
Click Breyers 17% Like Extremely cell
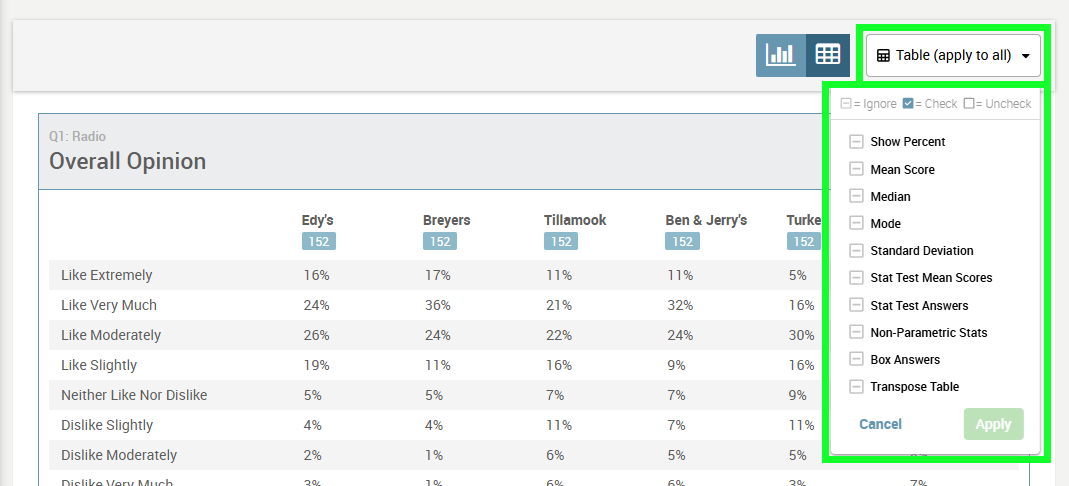437,275
